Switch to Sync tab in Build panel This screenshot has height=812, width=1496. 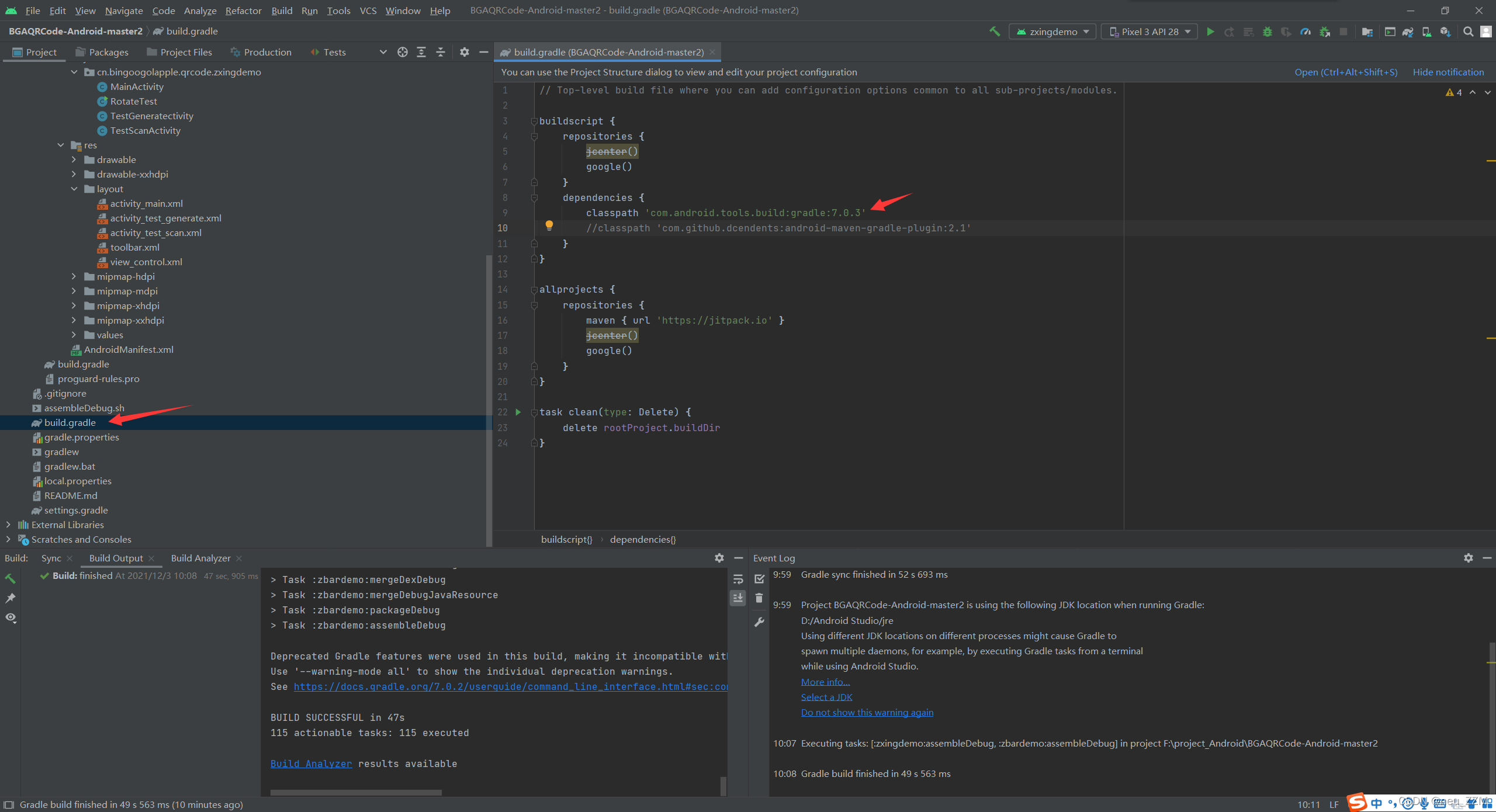point(51,558)
